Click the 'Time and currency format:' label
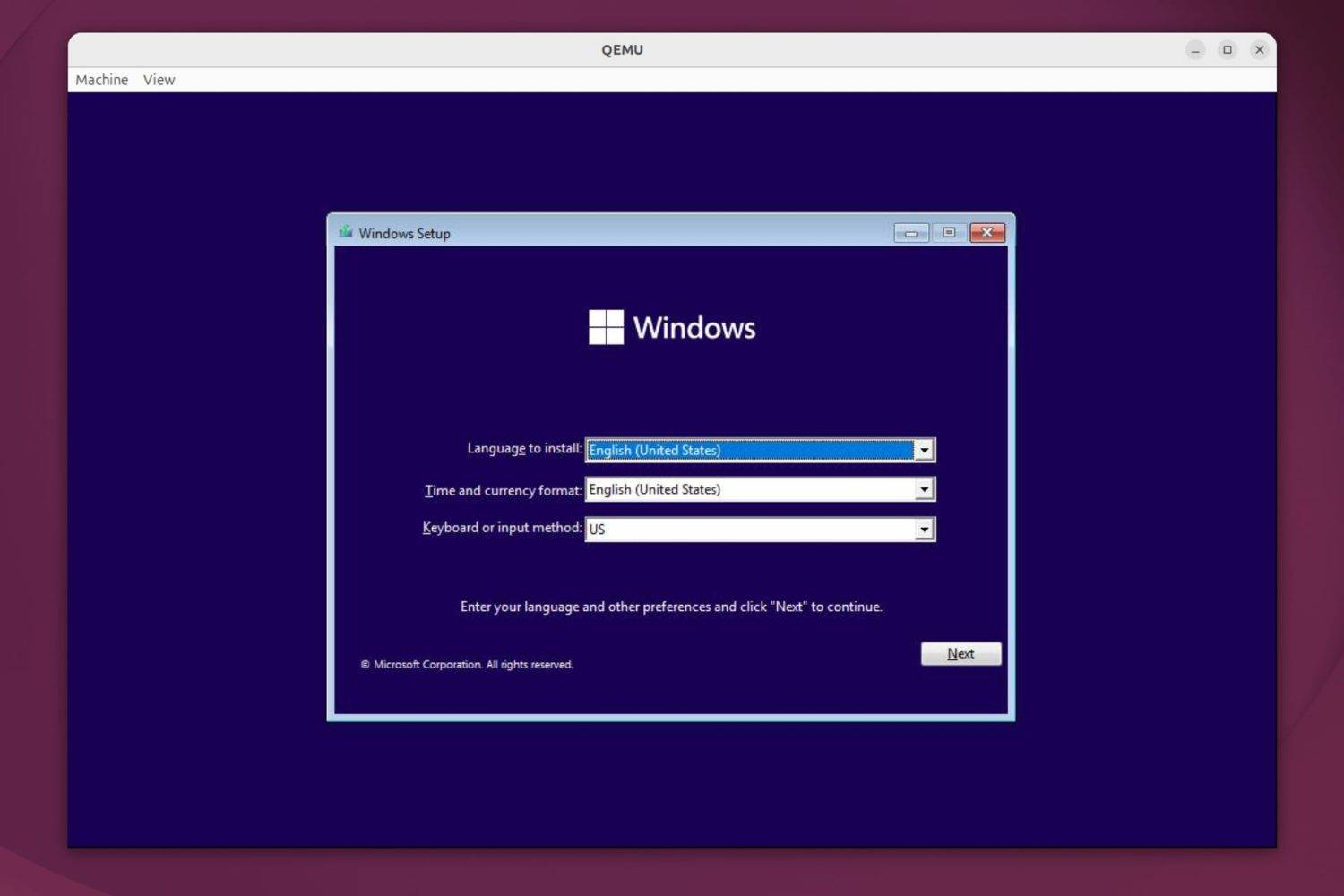Screen dimensions: 1344x896 point(503,490)
